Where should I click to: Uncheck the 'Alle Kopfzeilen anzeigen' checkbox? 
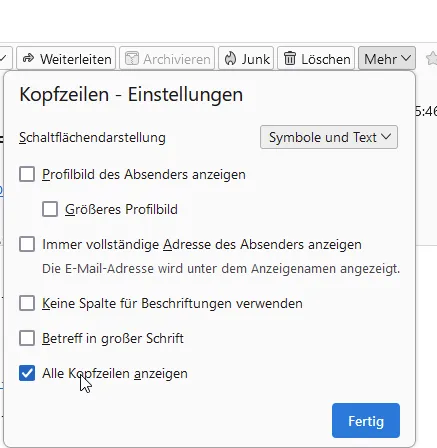pos(27,373)
